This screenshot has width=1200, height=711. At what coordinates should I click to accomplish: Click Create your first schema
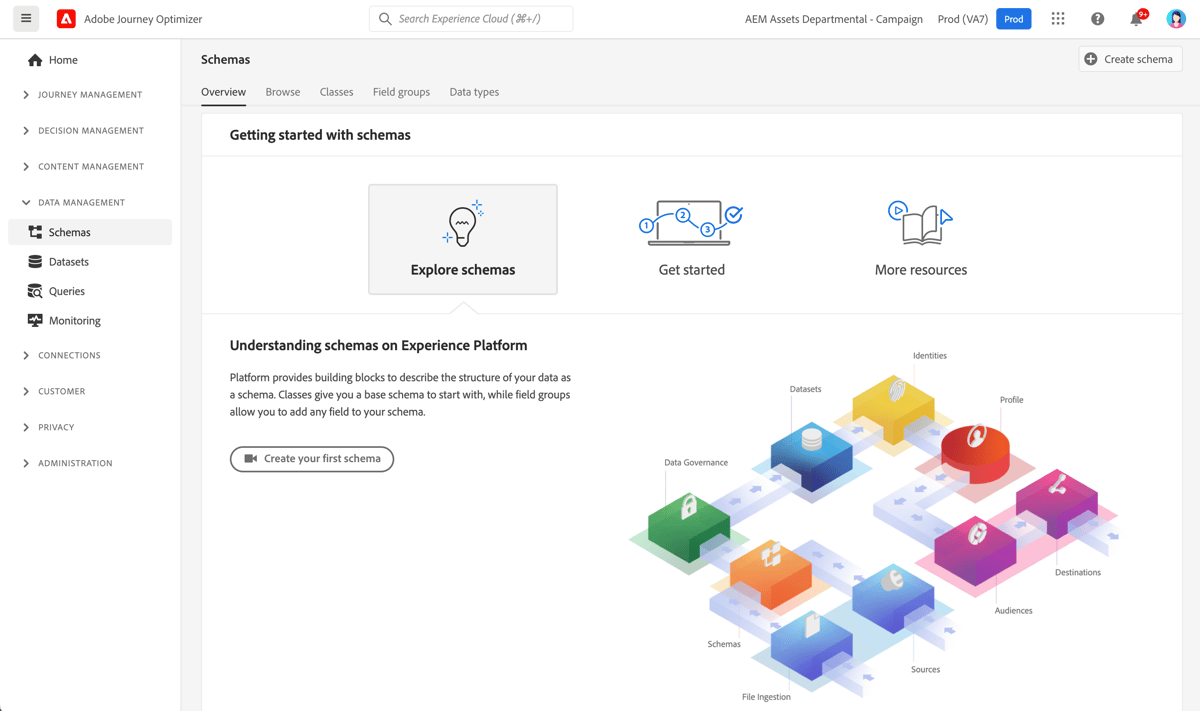pos(311,459)
